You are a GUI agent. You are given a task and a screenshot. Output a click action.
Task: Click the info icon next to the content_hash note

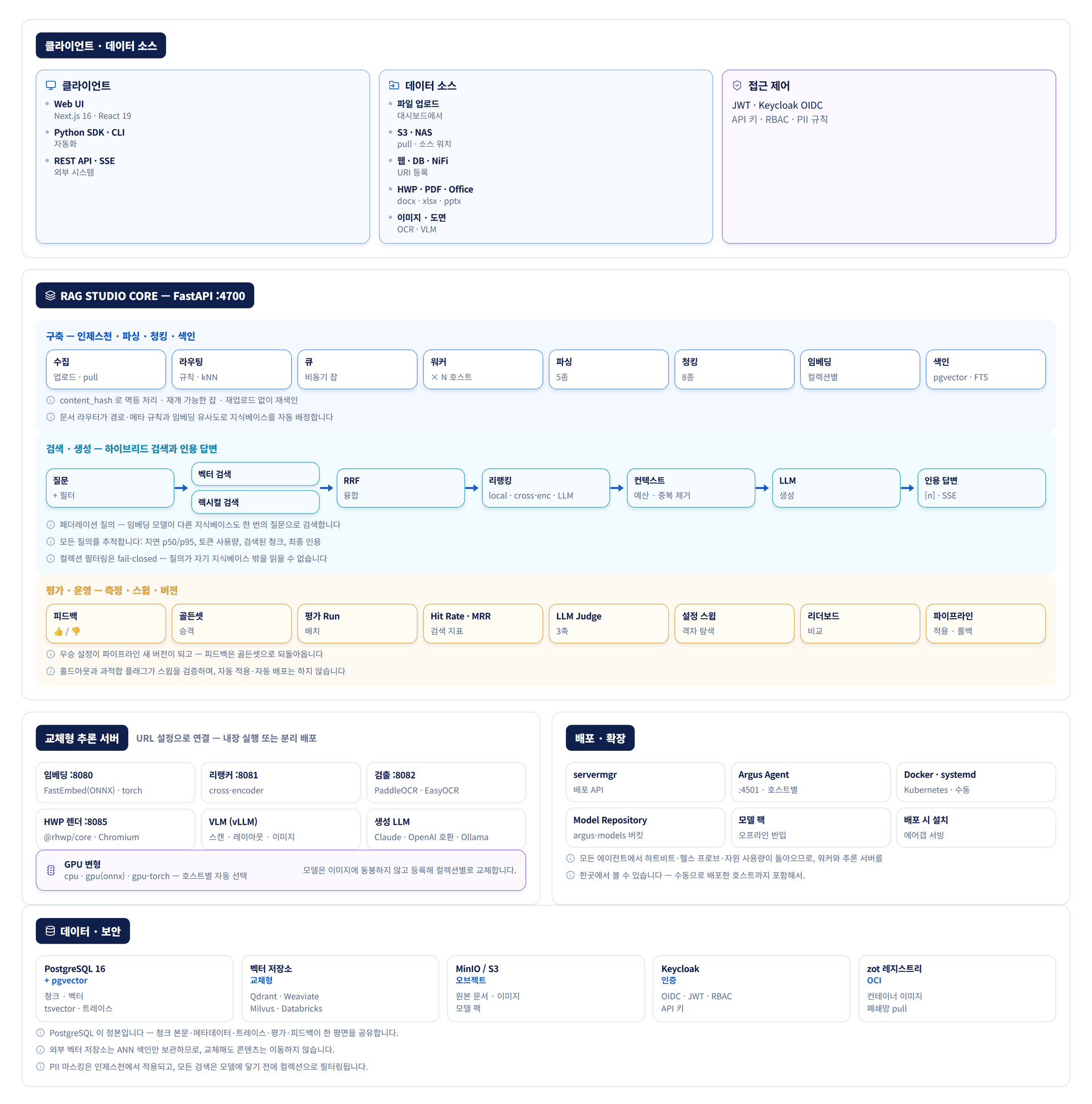pos(50,400)
